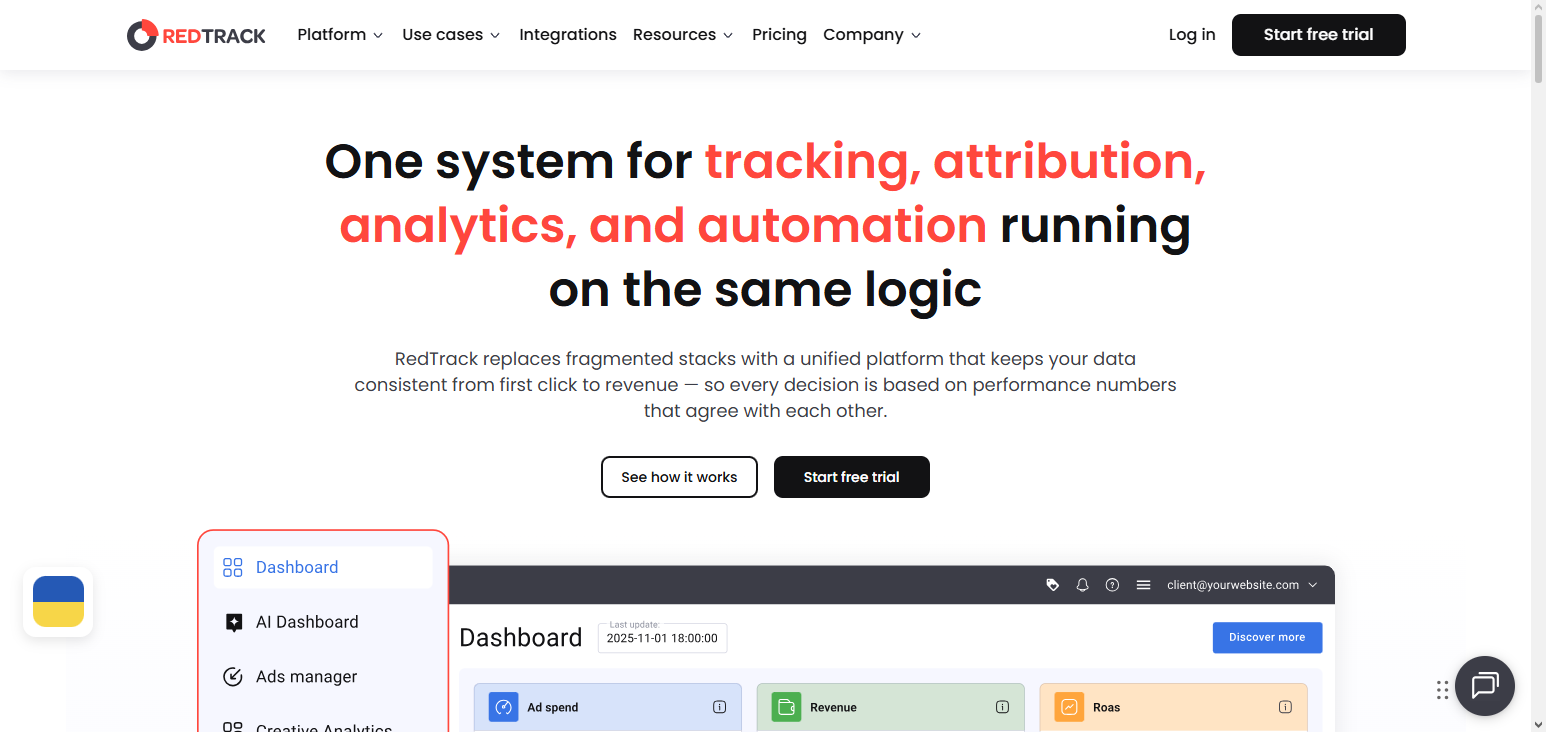1546x732 pixels.
Task: Open the Use cases dropdown
Action: click(x=450, y=34)
